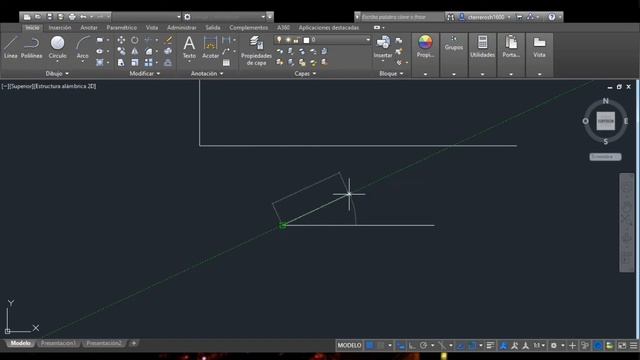Click the Portapapeles paste icon
640x360 pixels.
(511, 42)
